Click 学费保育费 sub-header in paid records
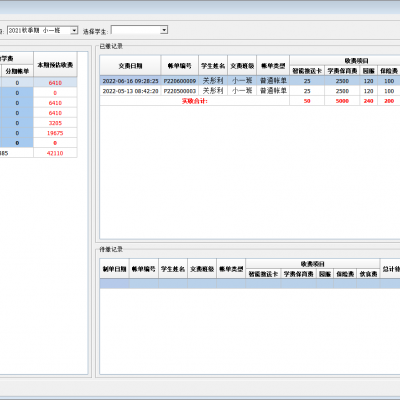400x400 pixels. (x=342, y=71)
